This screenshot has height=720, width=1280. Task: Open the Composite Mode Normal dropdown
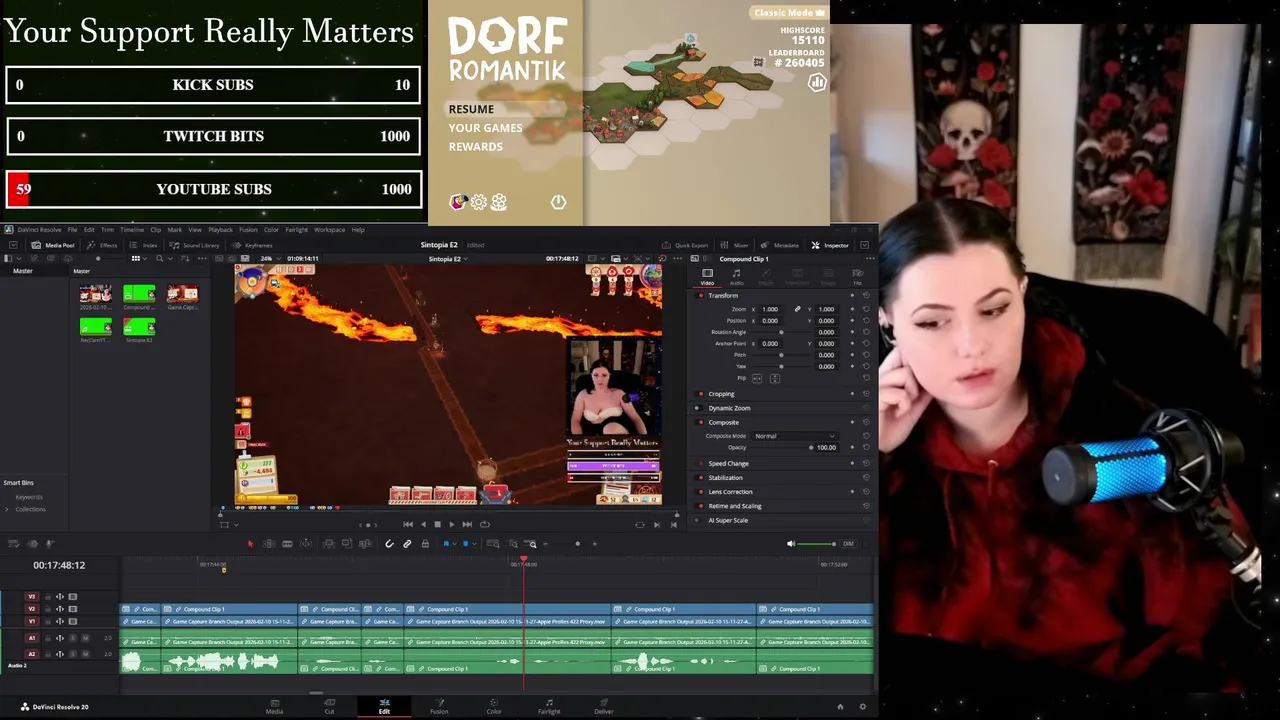coord(795,436)
